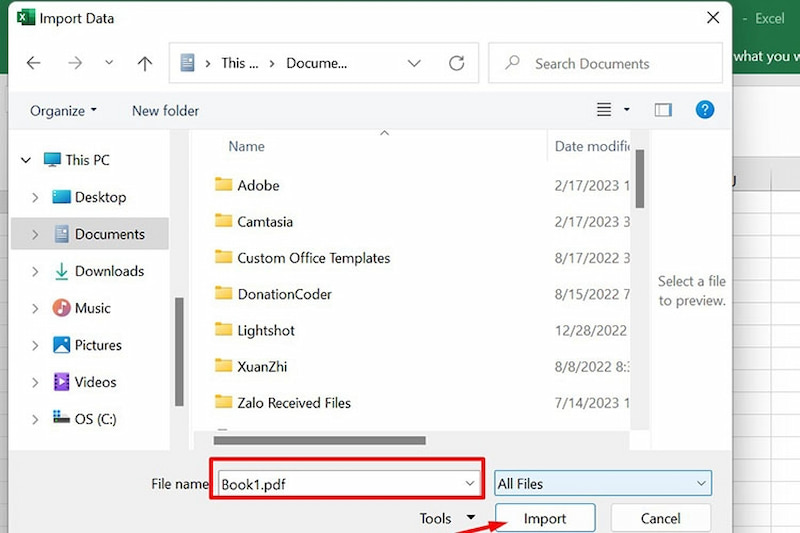Select 'Docume...' breadcrumb in address bar
Image resolution: width=800 pixels, height=533 pixels.
tap(316, 63)
